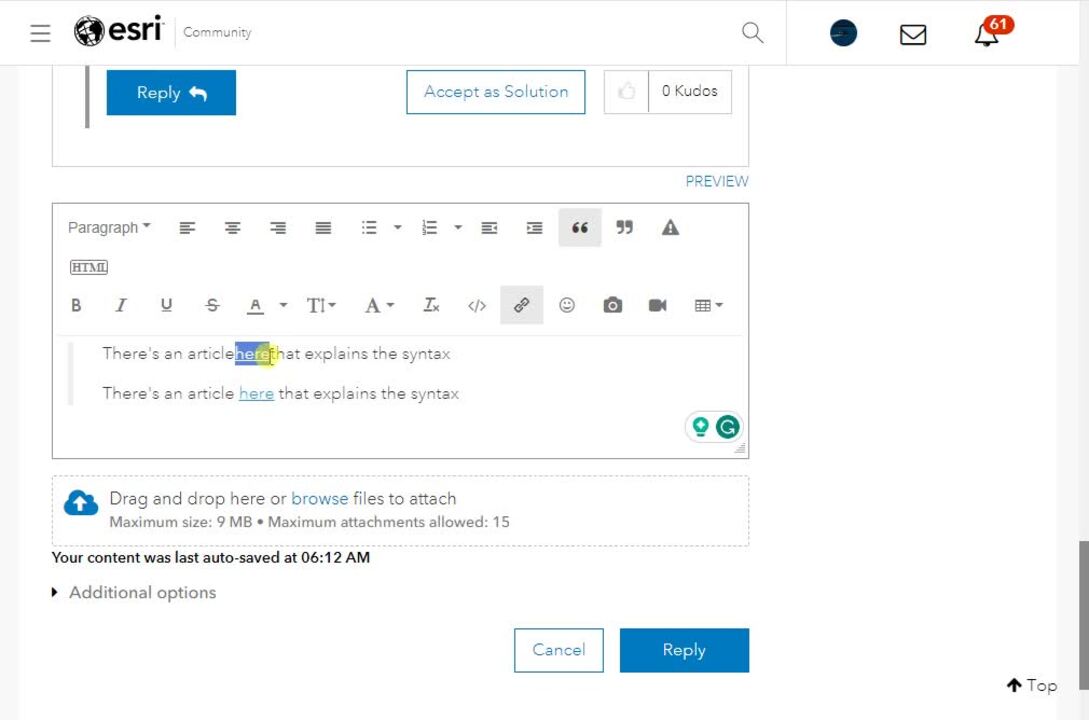Toggle bold formatting
This screenshot has width=1089, height=720.
point(76,306)
